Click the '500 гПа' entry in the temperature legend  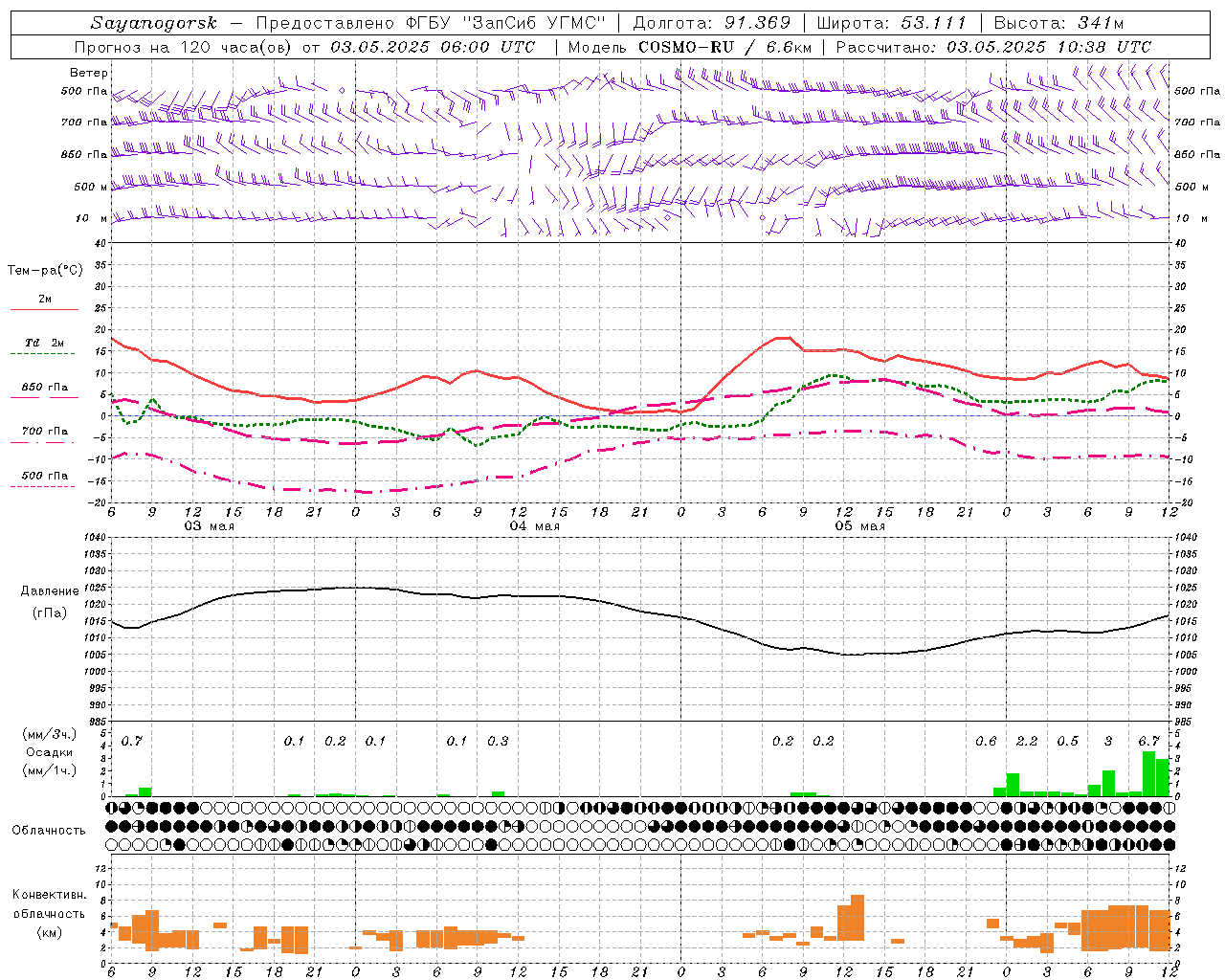pyautogui.click(x=45, y=476)
